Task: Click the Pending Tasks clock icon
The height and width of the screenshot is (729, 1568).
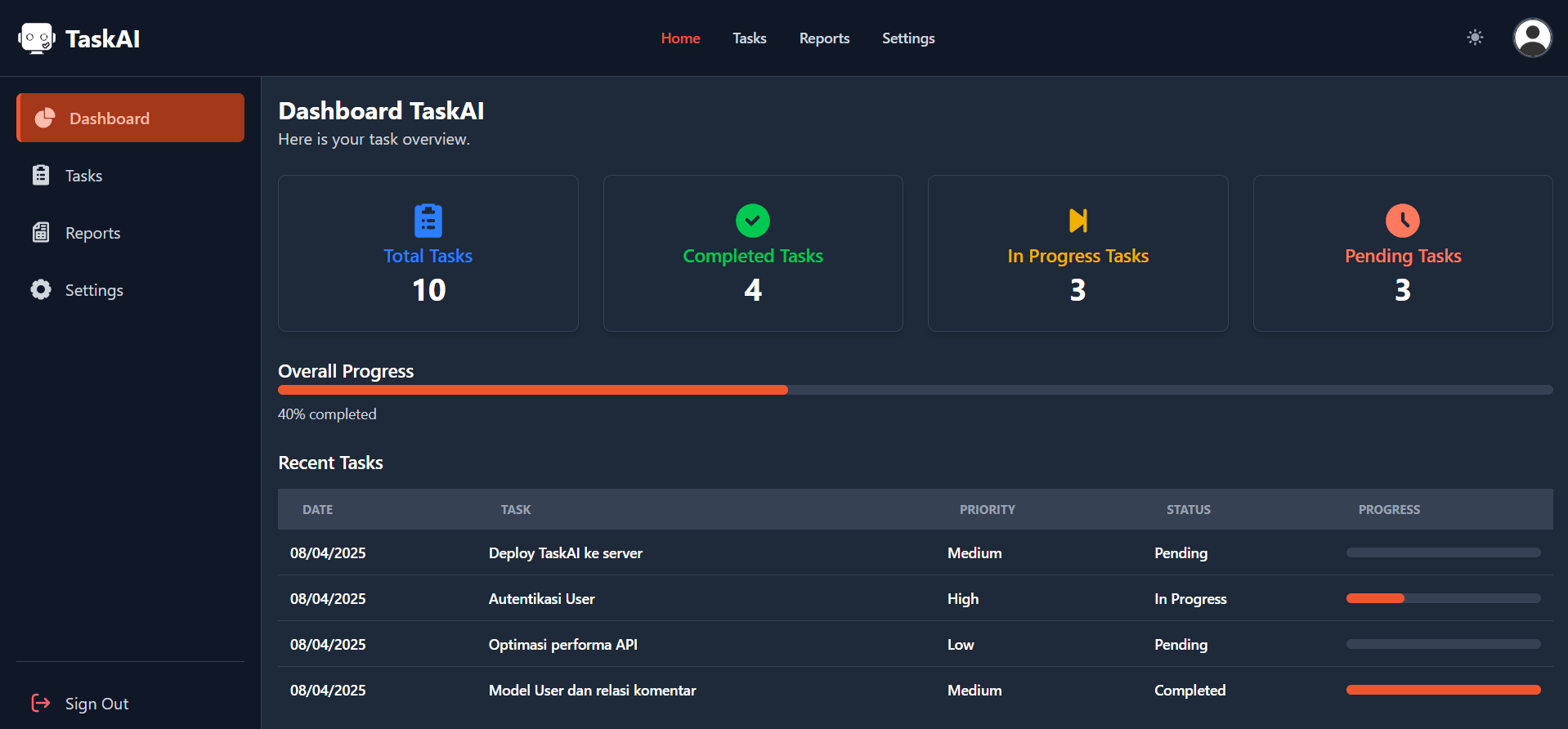Action: click(x=1402, y=221)
